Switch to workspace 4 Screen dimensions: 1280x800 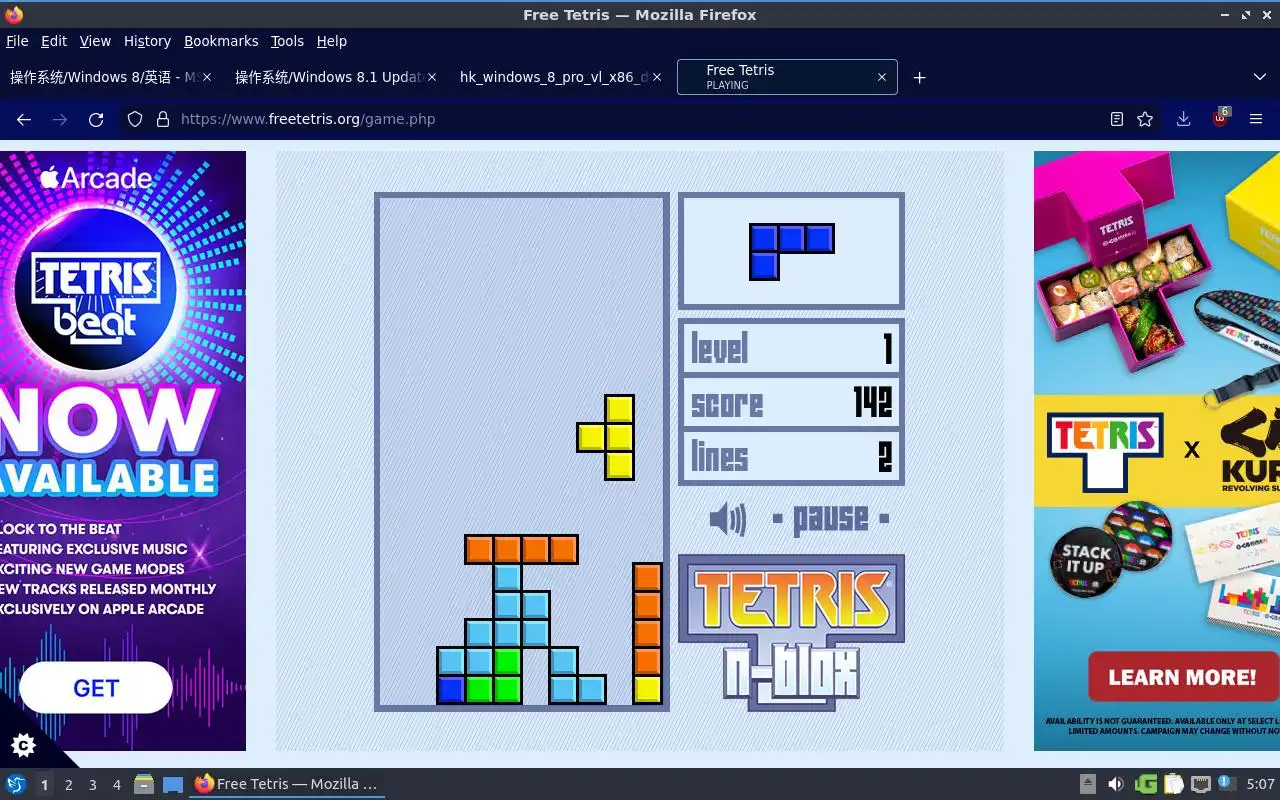click(x=116, y=785)
